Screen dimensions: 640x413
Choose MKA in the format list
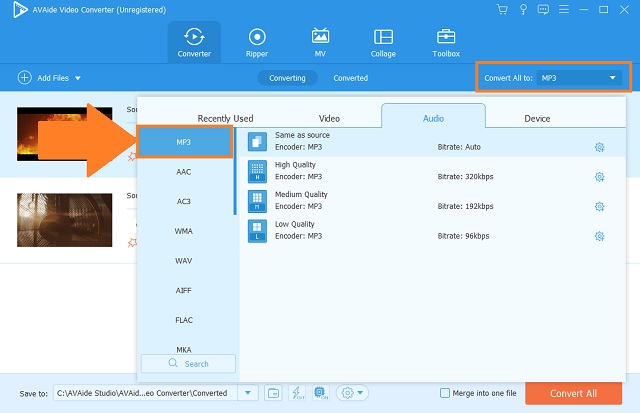coord(184,349)
